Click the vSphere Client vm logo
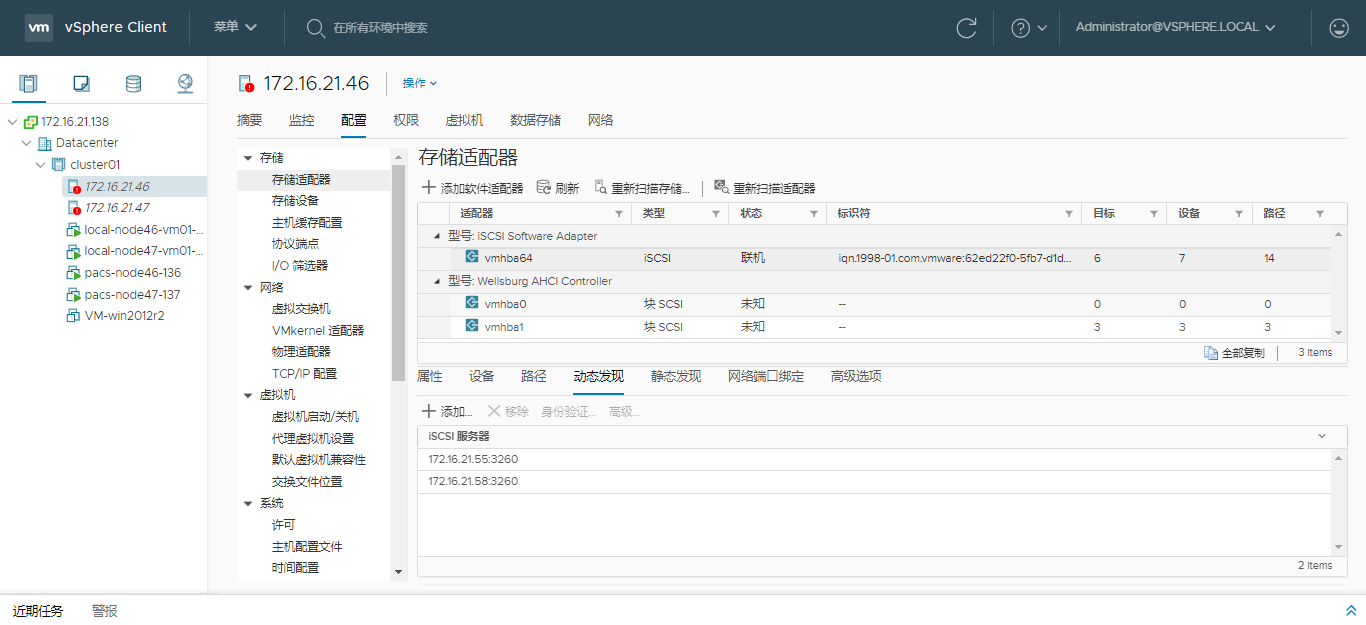The width and height of the screenshot is (1366, 625). (39, 27)
